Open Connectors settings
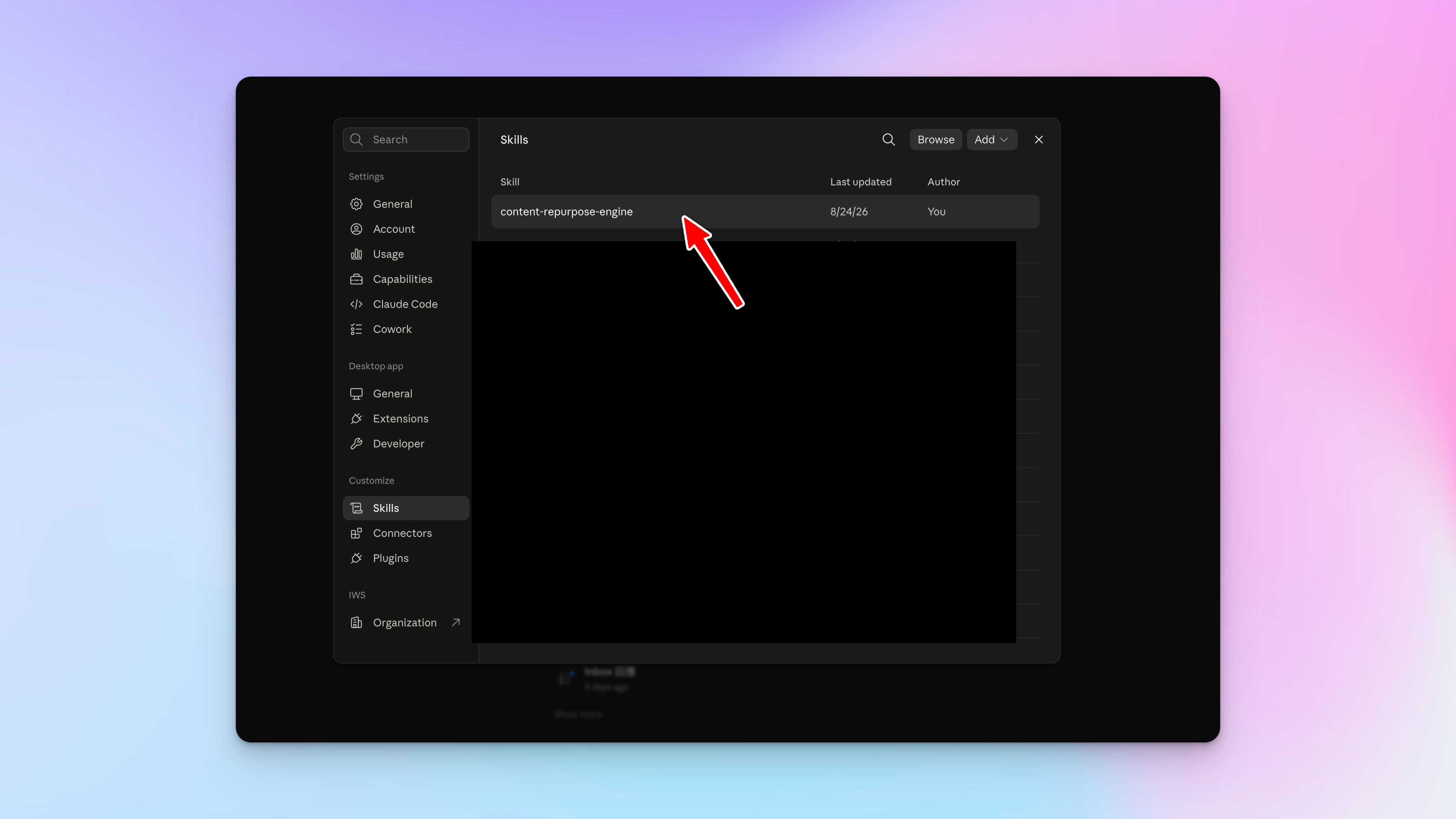 [402, 533]
